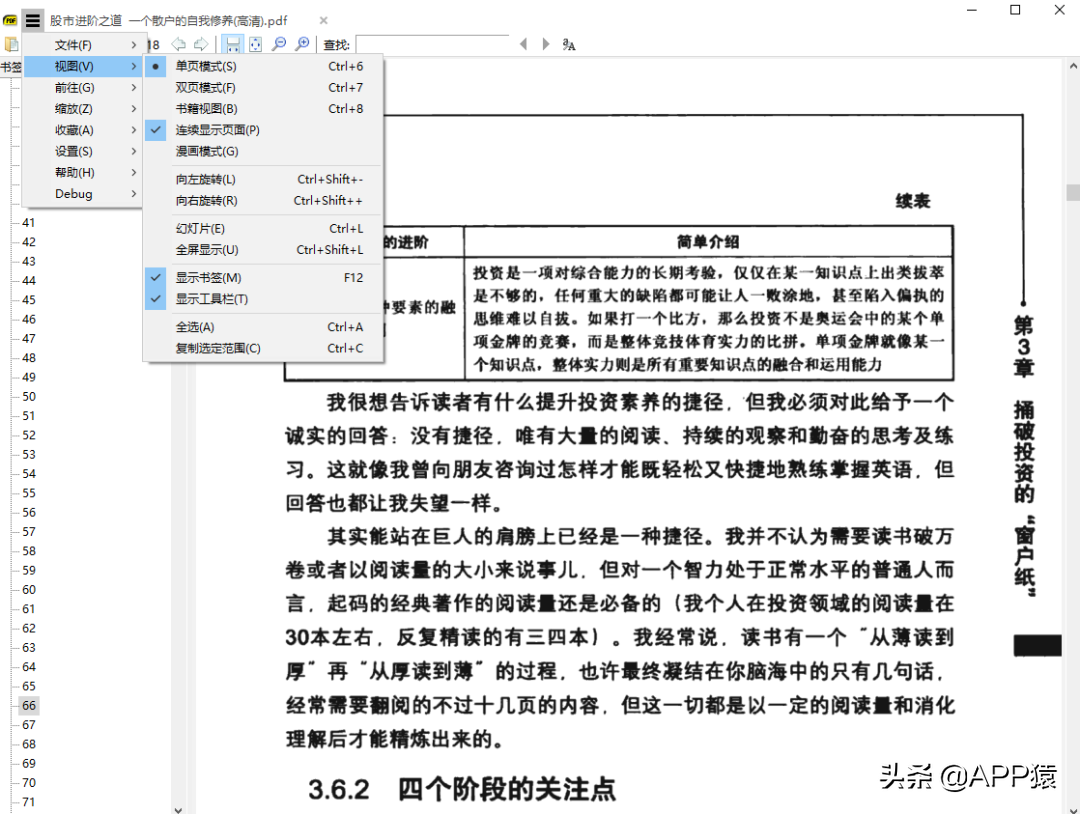
Task: Toggle the case-sensitive search icon beside find arrows
Action: (570, 45)
